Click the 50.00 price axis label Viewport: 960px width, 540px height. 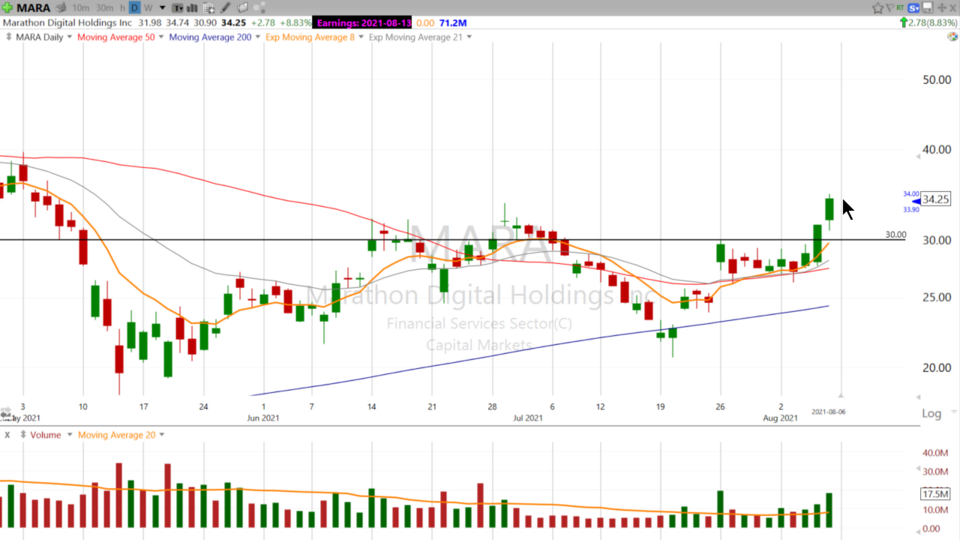[937, 80]
